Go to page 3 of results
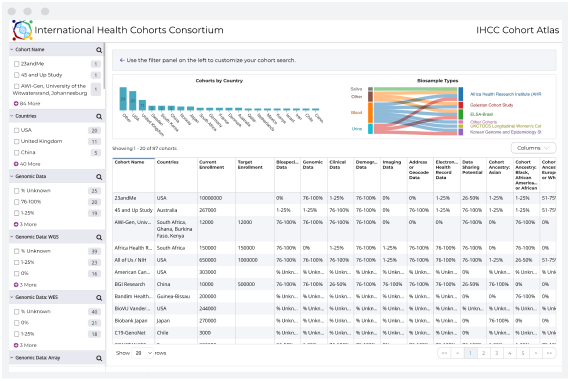Screen dimensions: 570x381 (497, 353)
